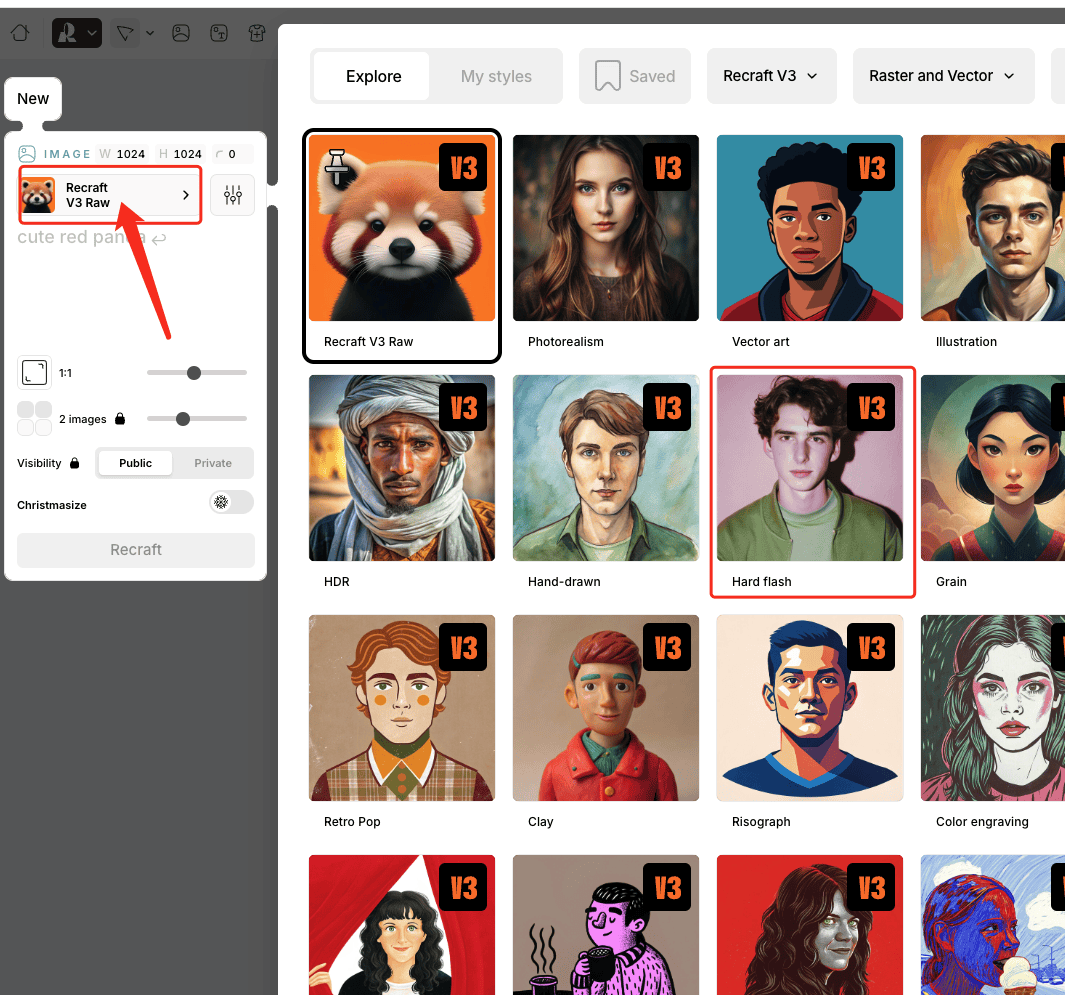Open the Recraft V3 Raw style selector
The width and height of the screenshot is (1065, 995).
pos(110,195)
